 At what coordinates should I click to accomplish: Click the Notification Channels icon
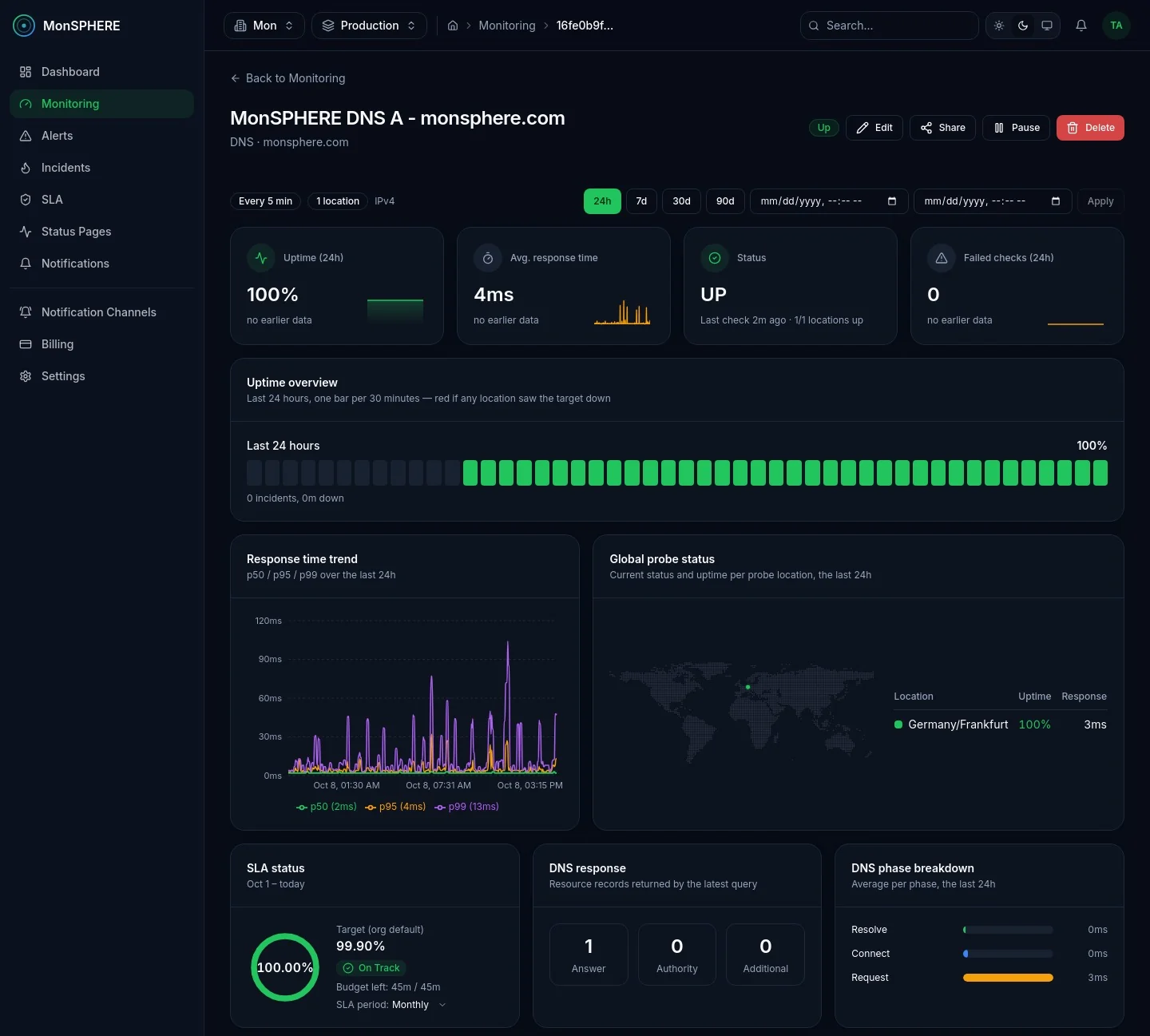(x=26, y=312)
